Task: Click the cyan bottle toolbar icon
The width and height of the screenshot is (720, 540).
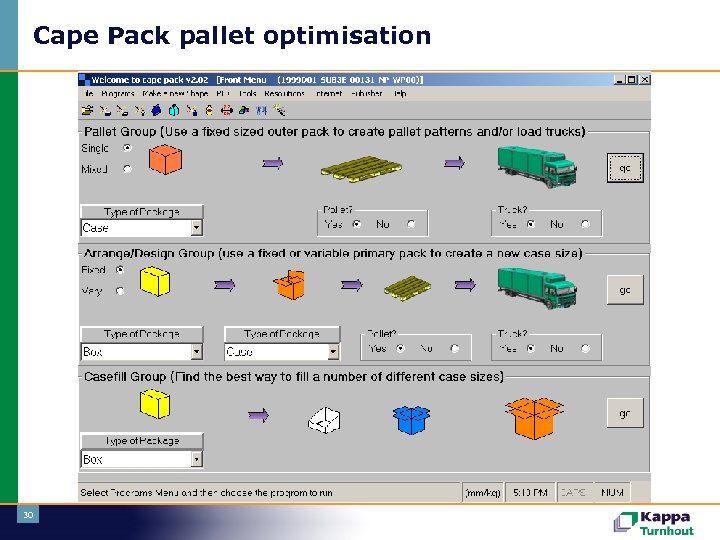Action: 174,110
